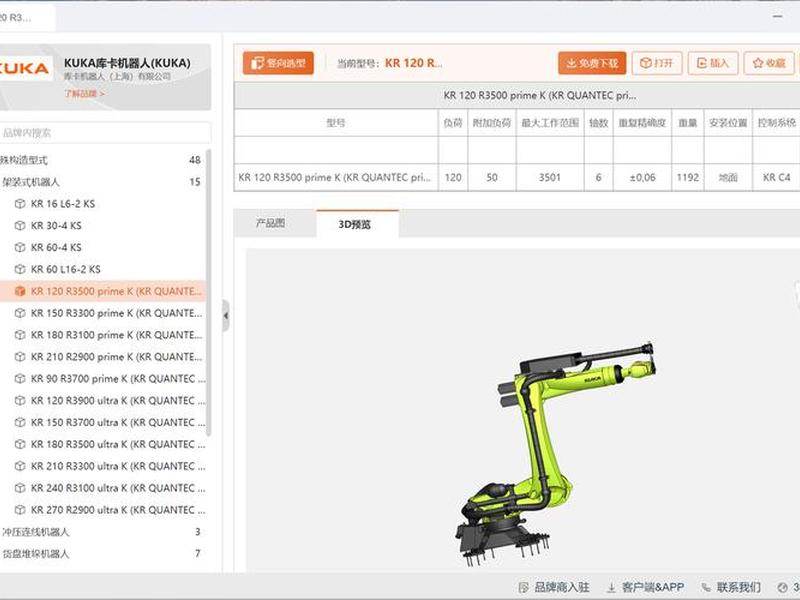Viewport: 800px width, 600px height.
Task: Select KR 150 R3300 prime K in list
Action: [x=117, y=313]
